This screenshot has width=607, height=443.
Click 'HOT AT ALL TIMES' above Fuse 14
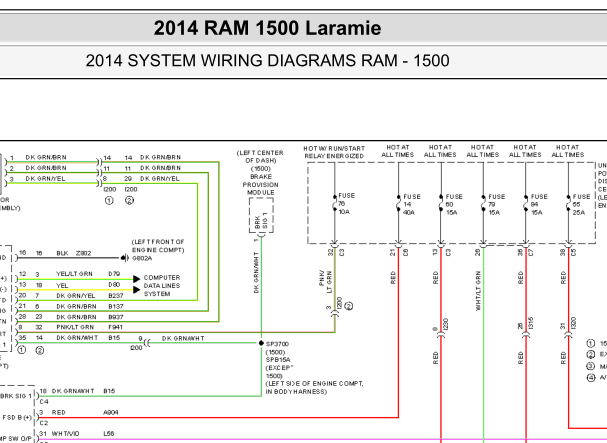coord(398,151)
